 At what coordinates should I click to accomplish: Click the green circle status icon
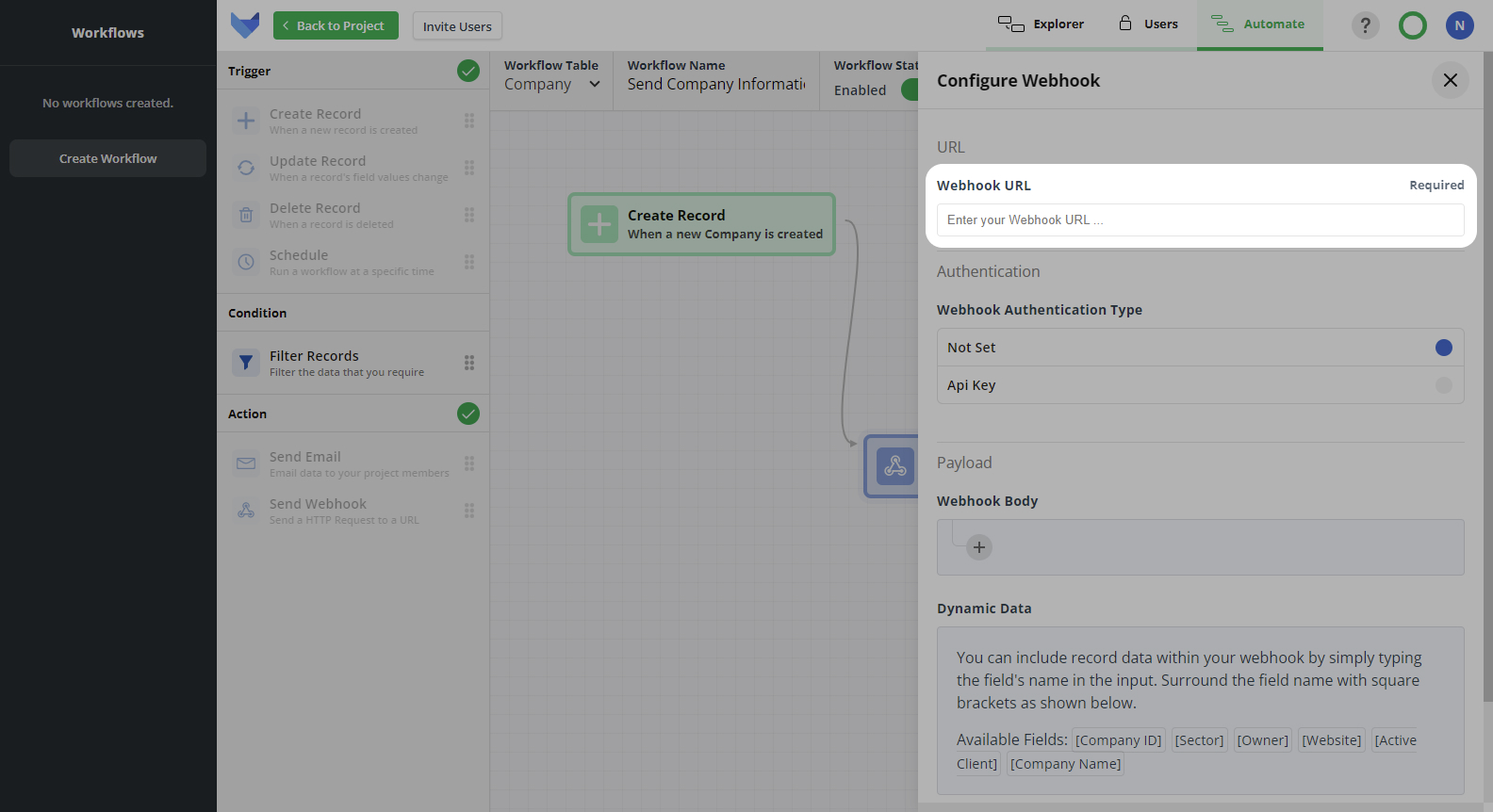pos(1412,25)
